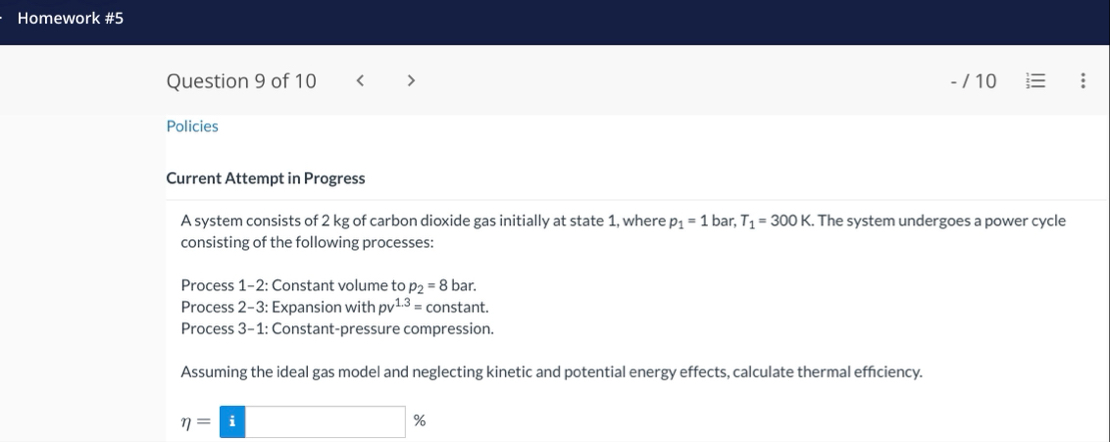Go to the previous question chevron
The image size is (1110, 442).
[x=360, y=81]
